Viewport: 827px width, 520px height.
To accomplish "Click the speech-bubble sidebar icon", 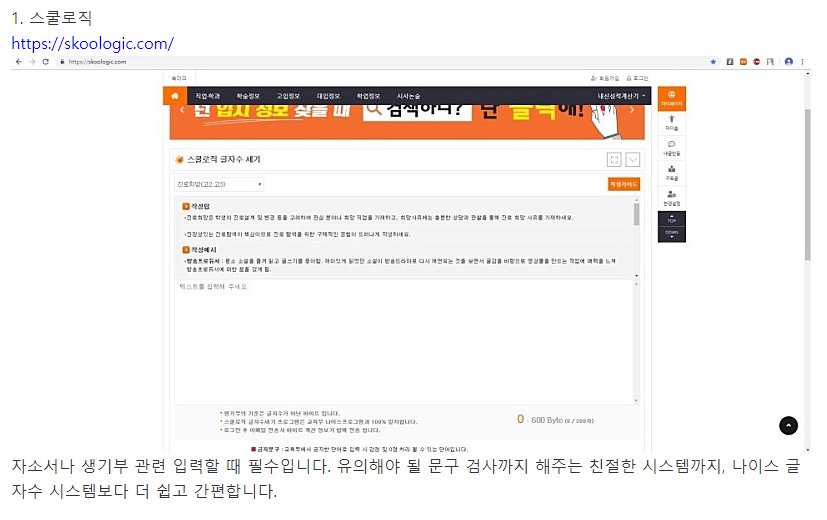I will click(x=671, y=148).
